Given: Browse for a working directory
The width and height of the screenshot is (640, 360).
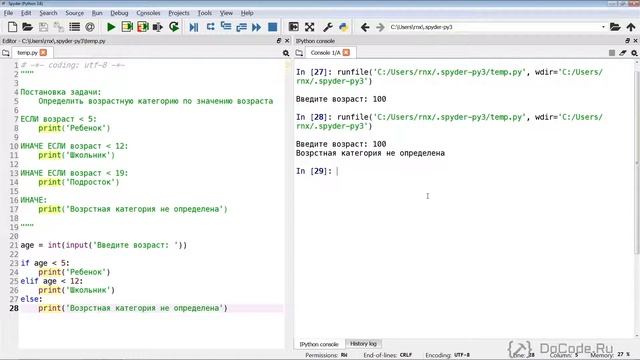Looking at the screenshot, I should [615, 27].
